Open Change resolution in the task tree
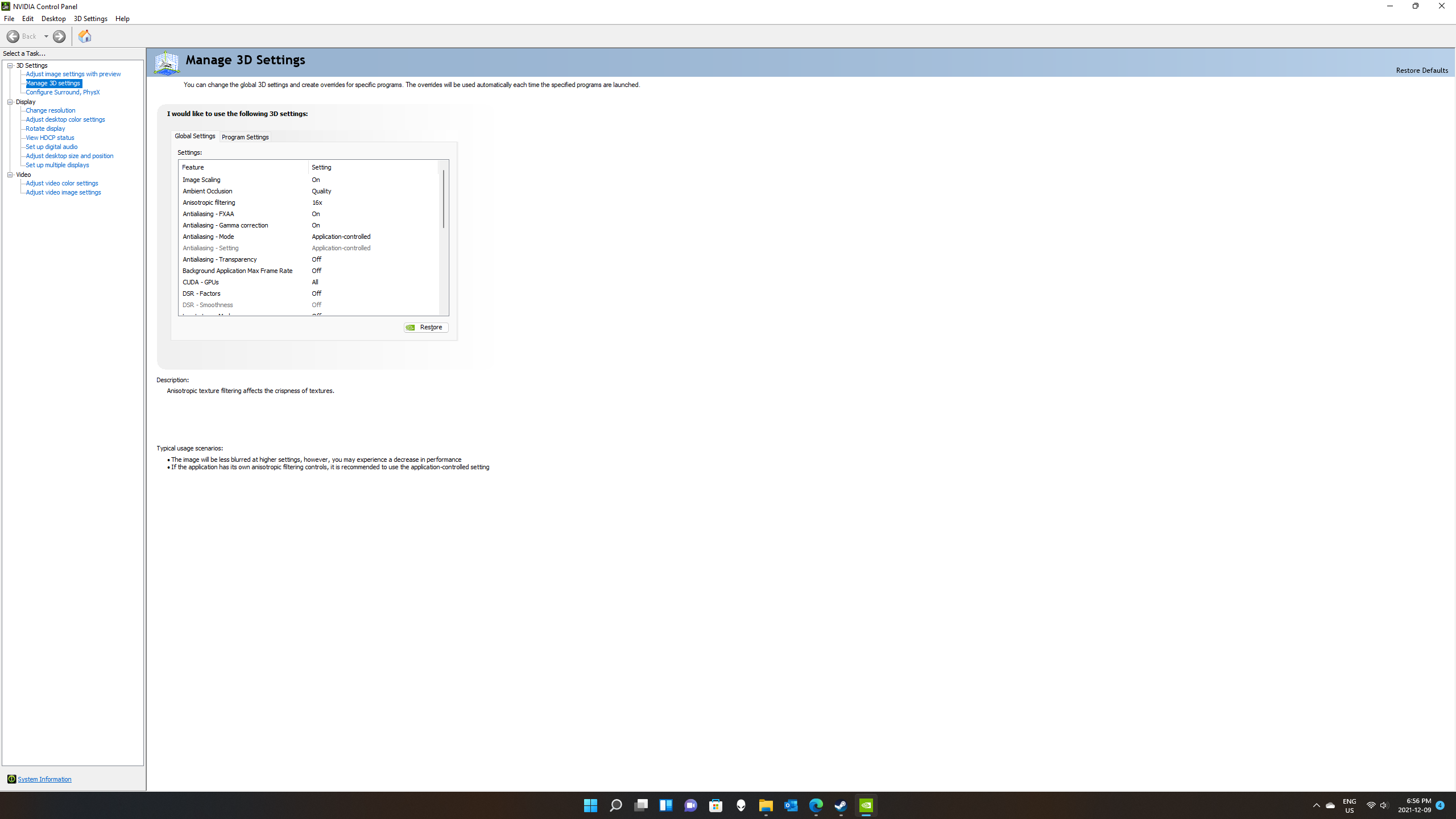Screen dimensions: 1456x819 point(51,110)
